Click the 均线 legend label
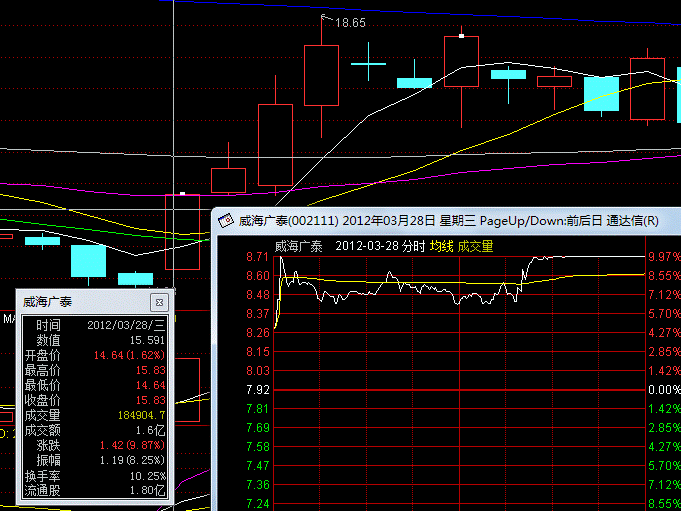681x511 pixels. coord(441,246)
